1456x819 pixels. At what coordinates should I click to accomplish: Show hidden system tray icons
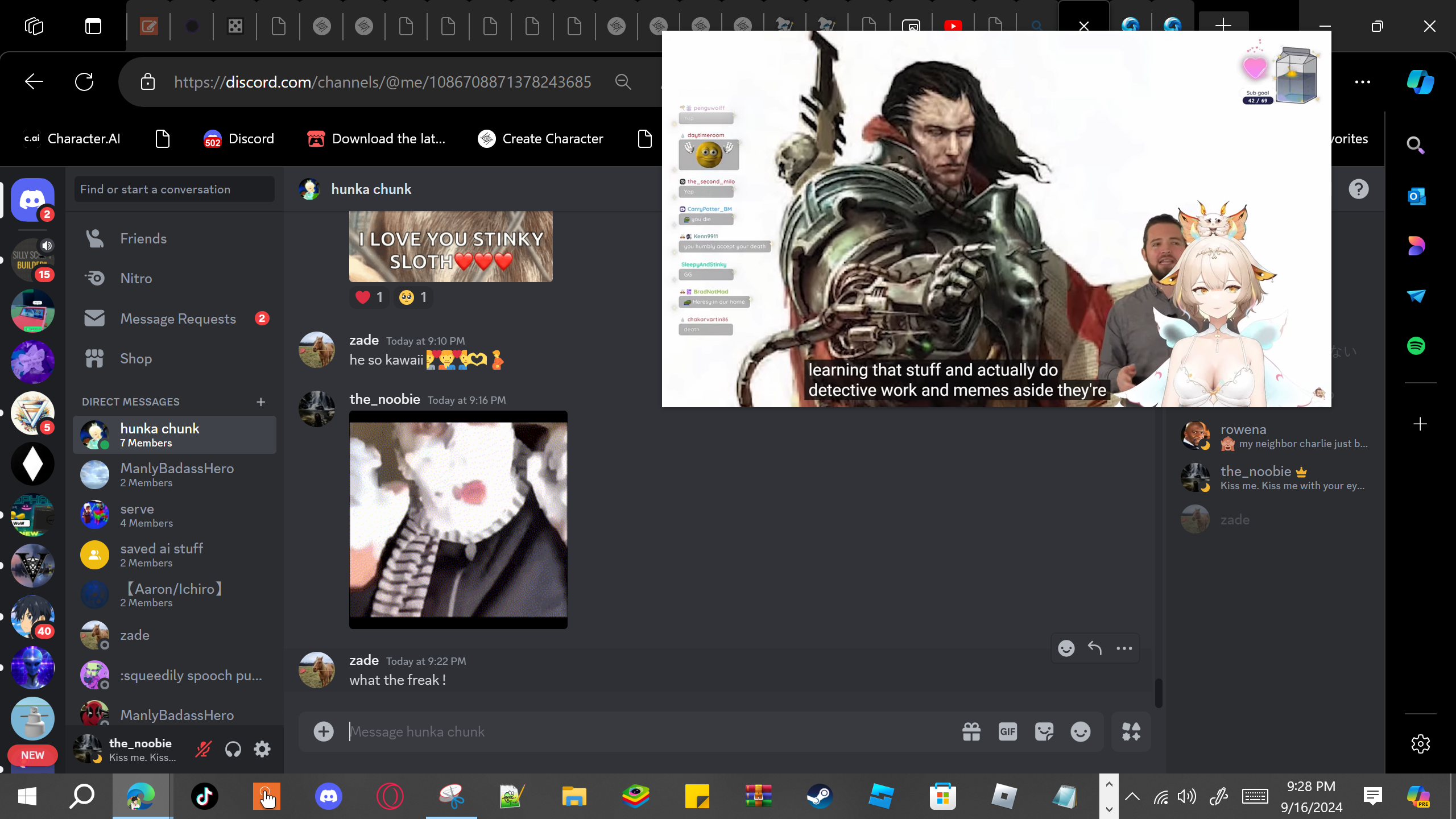(x=1132, y=796)
